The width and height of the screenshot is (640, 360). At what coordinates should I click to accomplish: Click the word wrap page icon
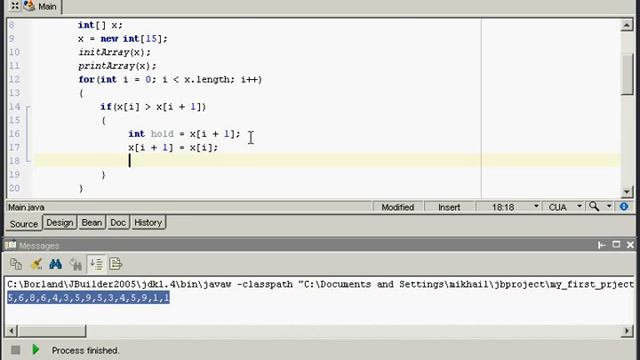[x=116, y=264]
